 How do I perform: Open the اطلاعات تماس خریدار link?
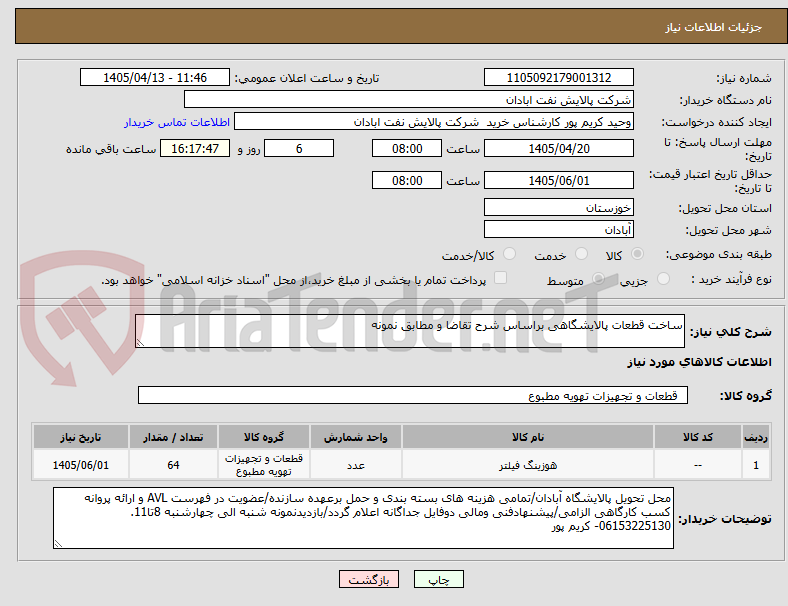tap(177, 122)
